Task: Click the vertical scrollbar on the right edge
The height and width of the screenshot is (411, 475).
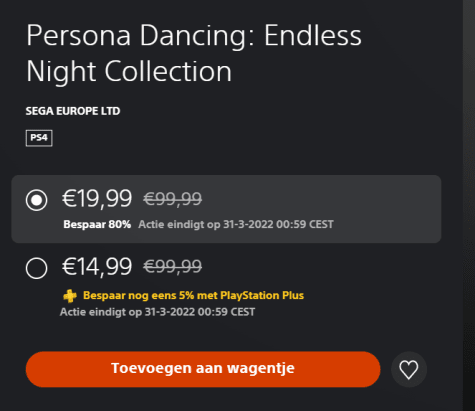Action: (469, 205)
